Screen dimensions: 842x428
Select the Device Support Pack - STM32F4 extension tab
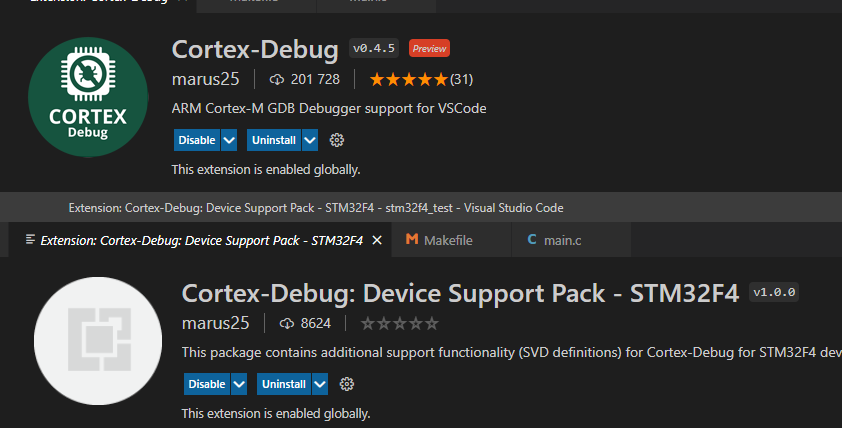[x=200, y=240]
